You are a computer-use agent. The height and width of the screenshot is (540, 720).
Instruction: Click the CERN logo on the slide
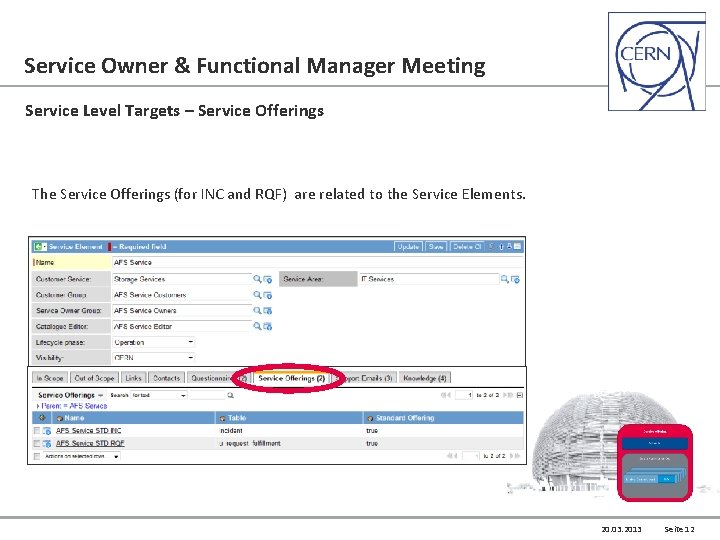coord(657,62)
